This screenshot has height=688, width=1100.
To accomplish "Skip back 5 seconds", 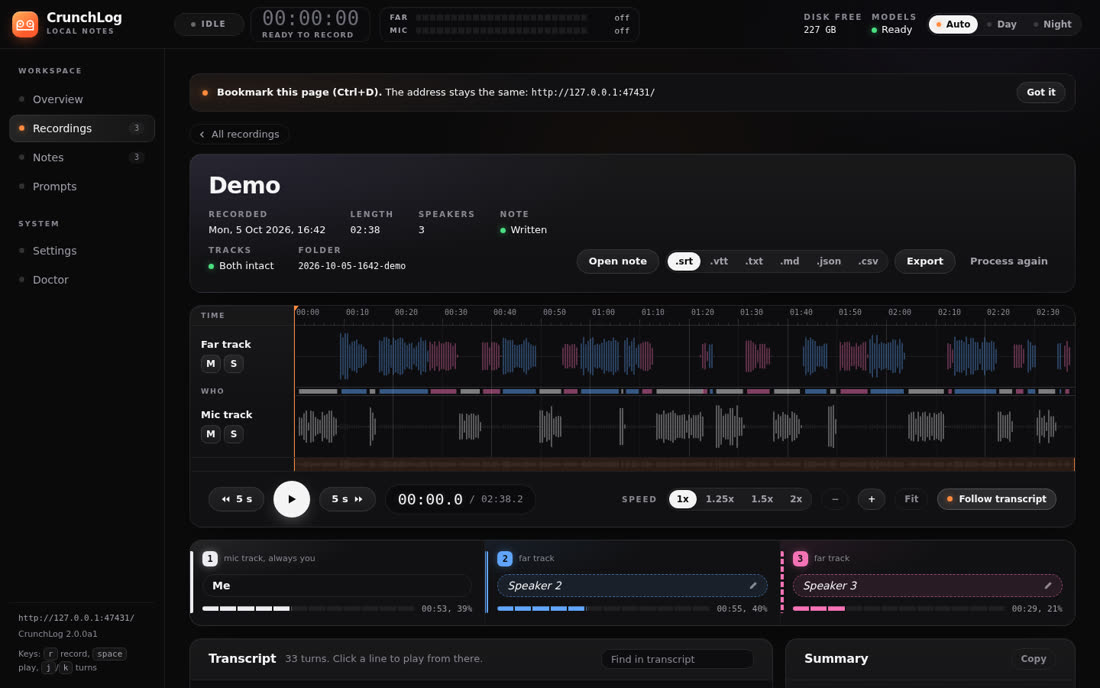I will coord(236,499).
